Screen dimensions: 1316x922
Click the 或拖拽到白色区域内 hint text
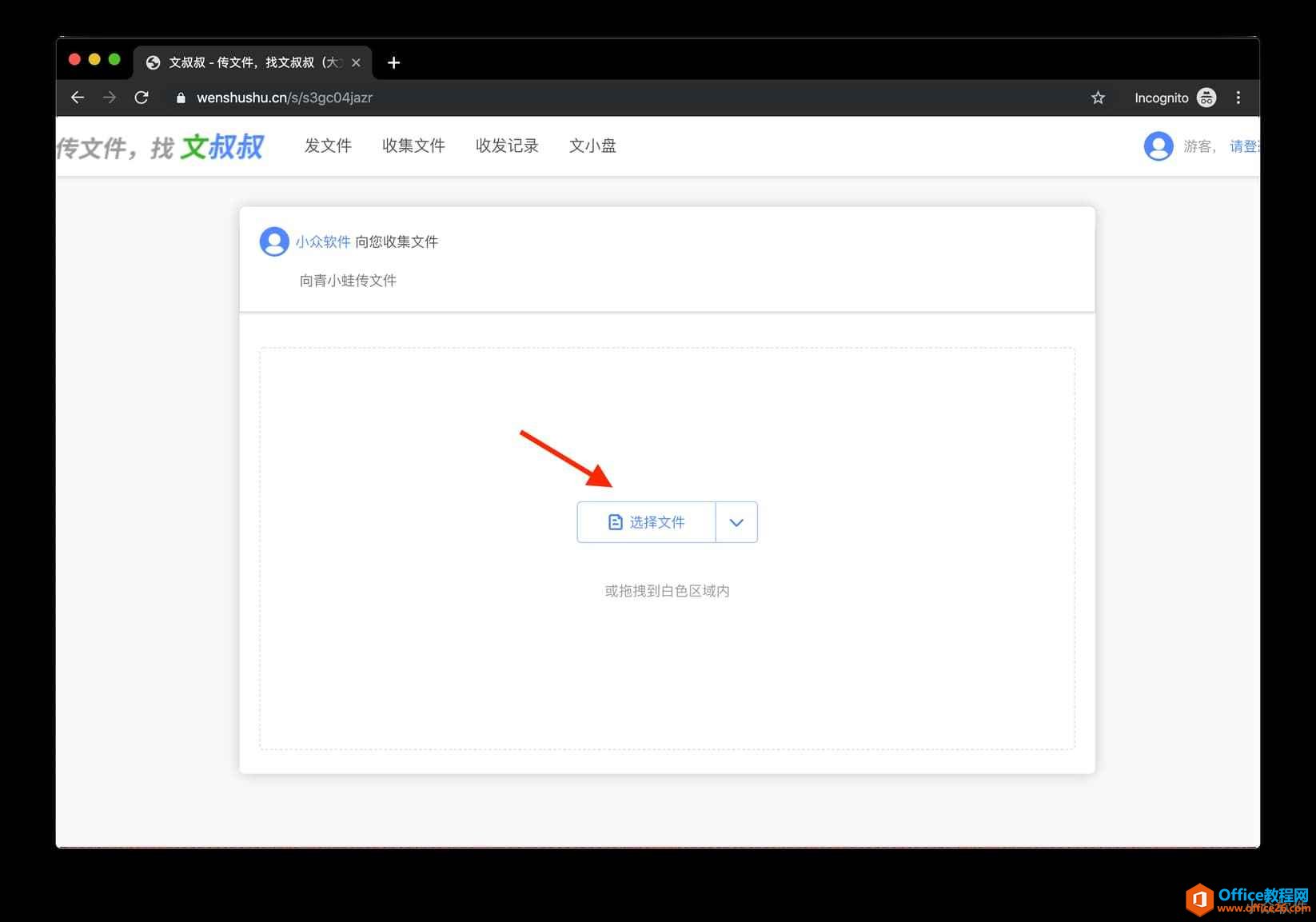tap(668, 591)
